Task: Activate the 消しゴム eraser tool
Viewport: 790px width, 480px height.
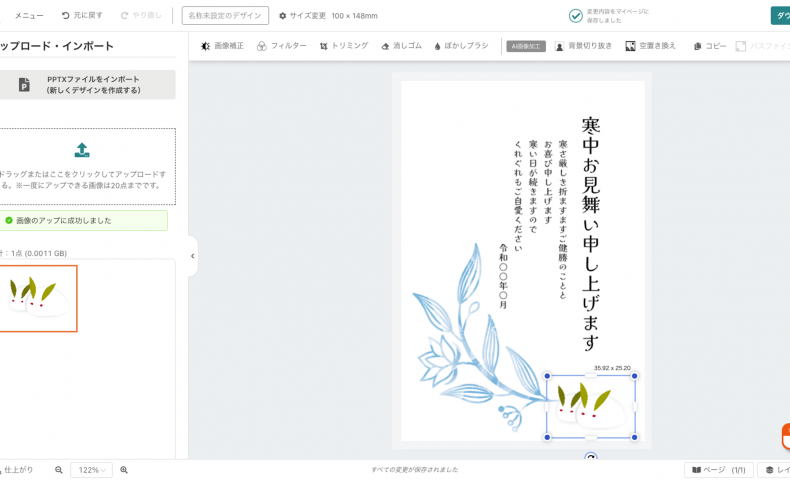Action: (400, 46)
